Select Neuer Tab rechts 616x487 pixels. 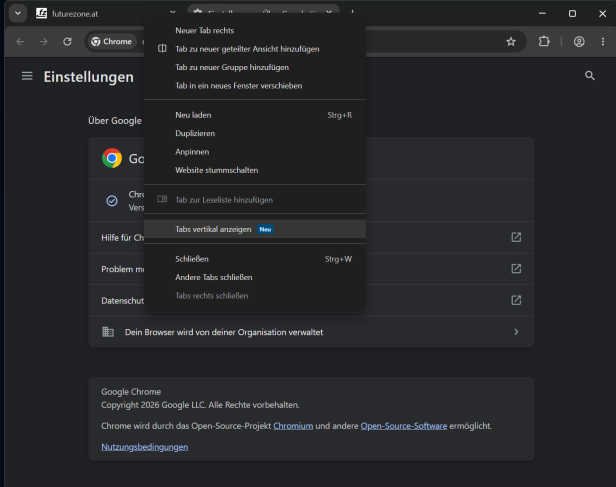pyautogui.click(x=255, y=31)
